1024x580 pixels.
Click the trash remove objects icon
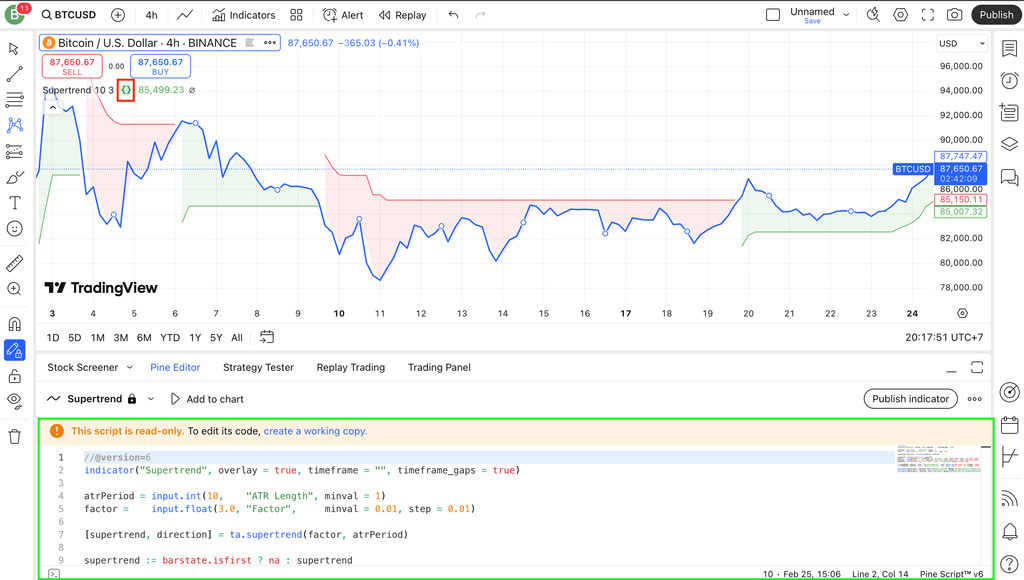[x=15, y=436]
